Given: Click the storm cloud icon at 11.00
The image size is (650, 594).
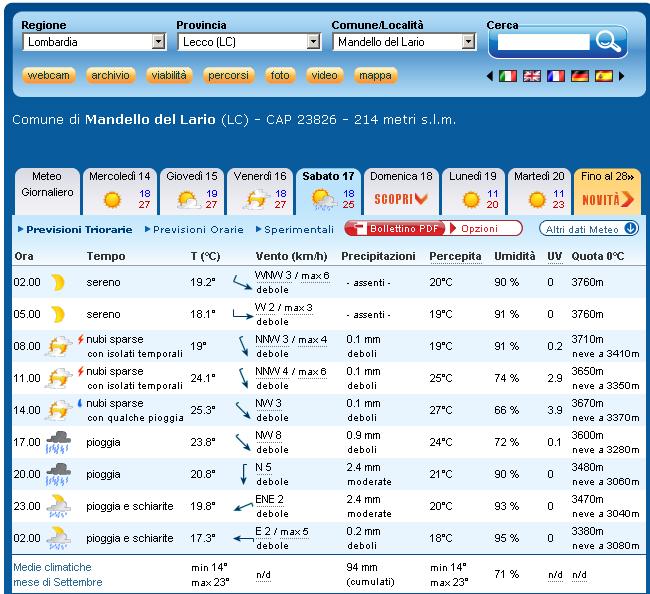Looking at the screenshot, I should [x=58, y=378].
